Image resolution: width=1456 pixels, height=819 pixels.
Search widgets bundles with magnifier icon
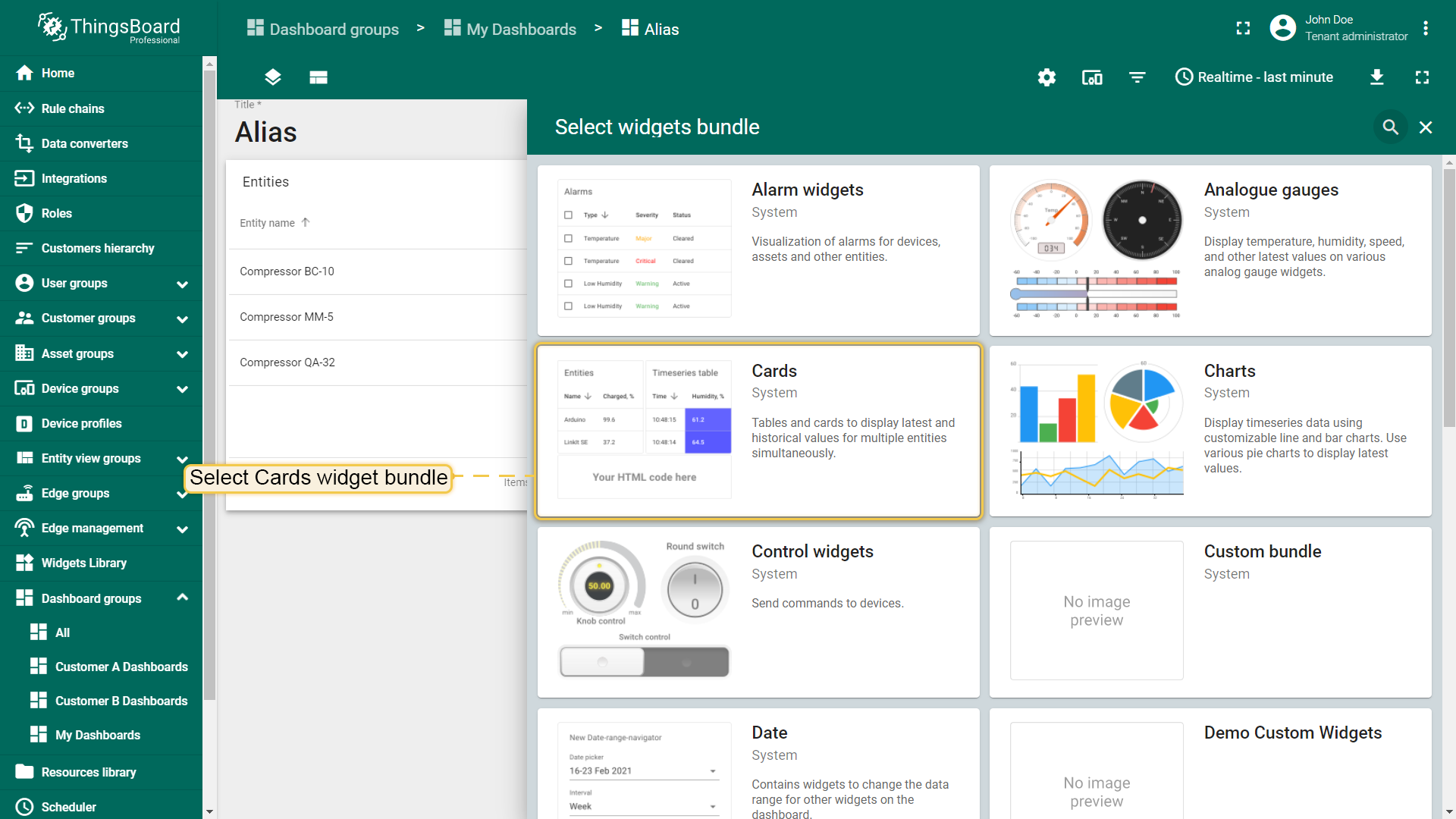(x=1390, y=127)
